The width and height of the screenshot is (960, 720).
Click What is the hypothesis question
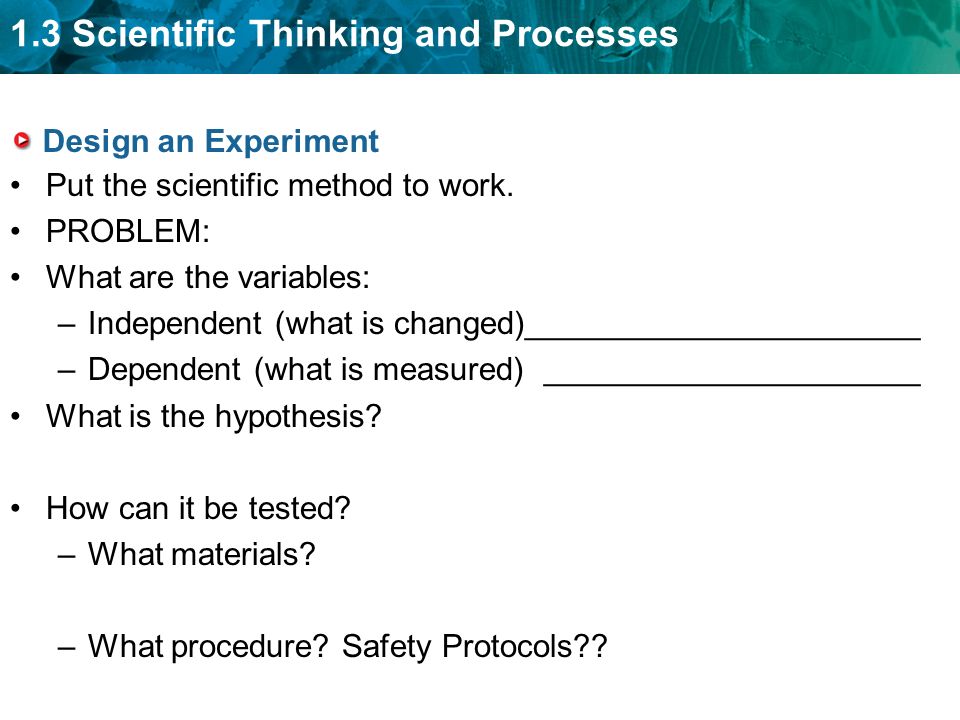(214, 417)
